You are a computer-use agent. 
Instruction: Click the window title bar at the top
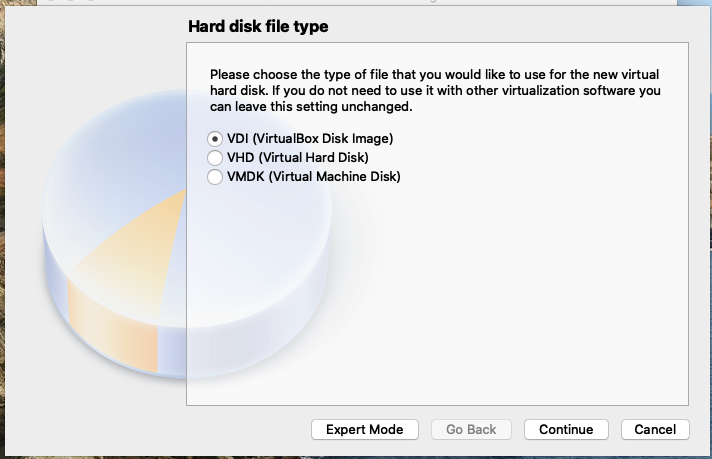(x=356, y=2)
